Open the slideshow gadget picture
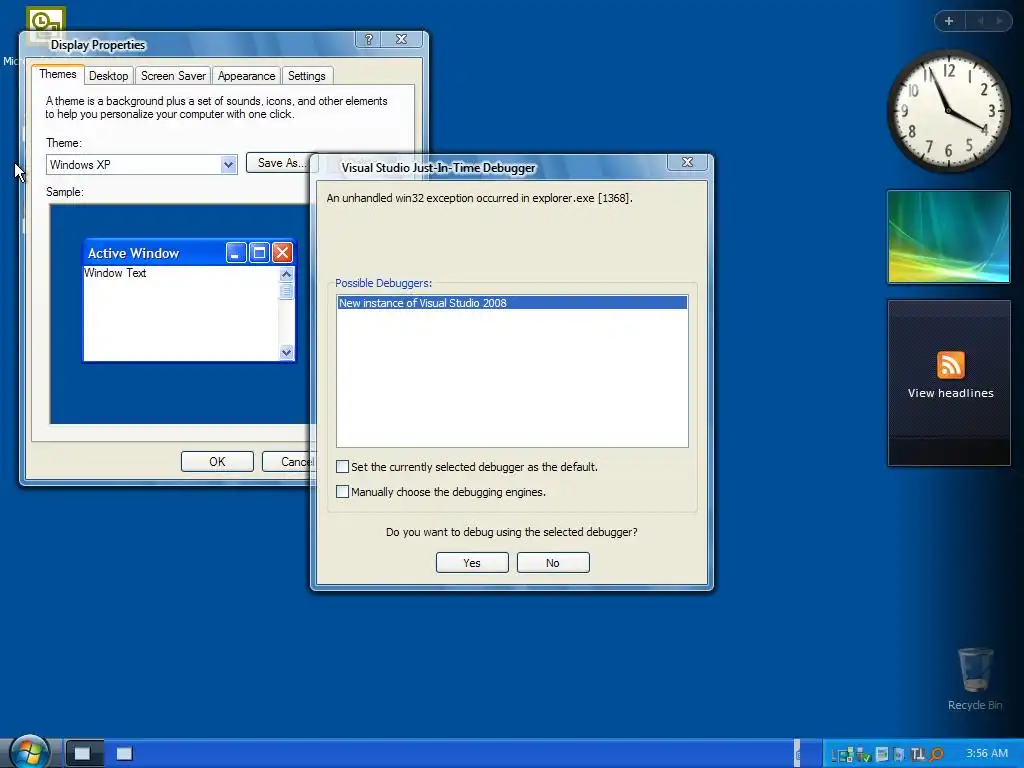The width and height of the screenshot is (1024, 768). tap(948, 237)
